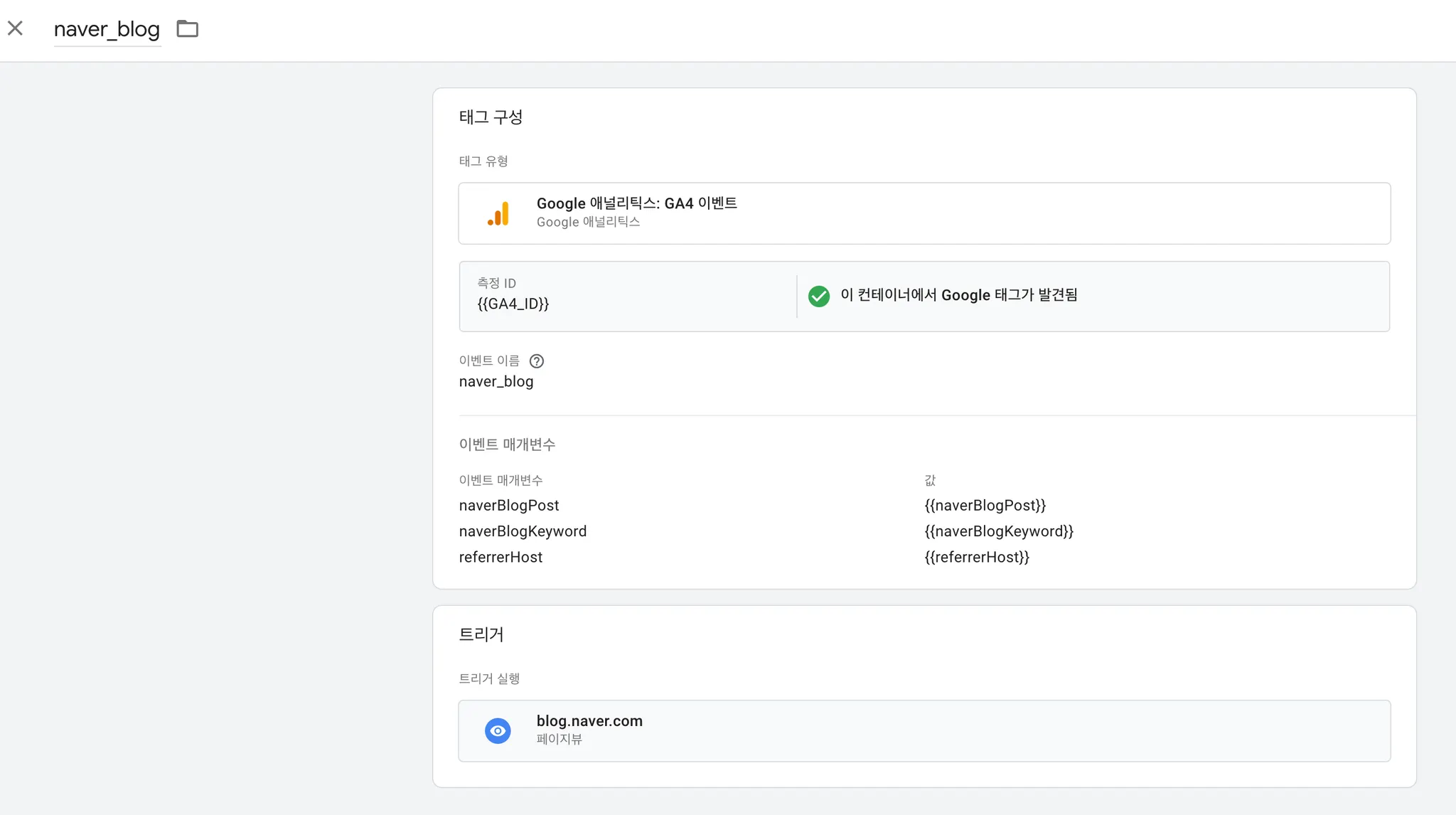Close the naver_blog tag editor
Screen dimensions: 1456x815
[x=15, y=28]
